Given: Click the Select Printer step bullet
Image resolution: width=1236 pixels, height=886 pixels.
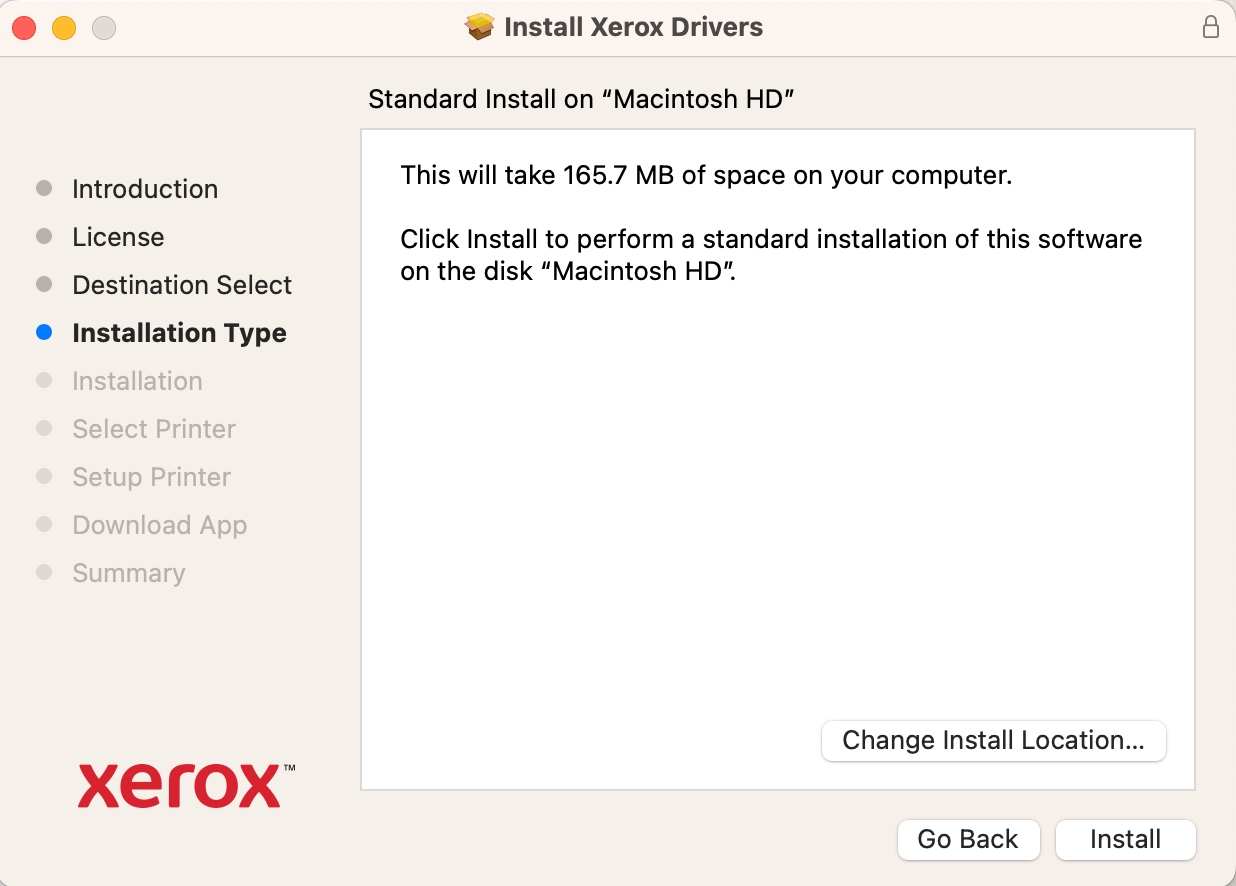Looking at the screenshot, I should (x=44, y=428).
